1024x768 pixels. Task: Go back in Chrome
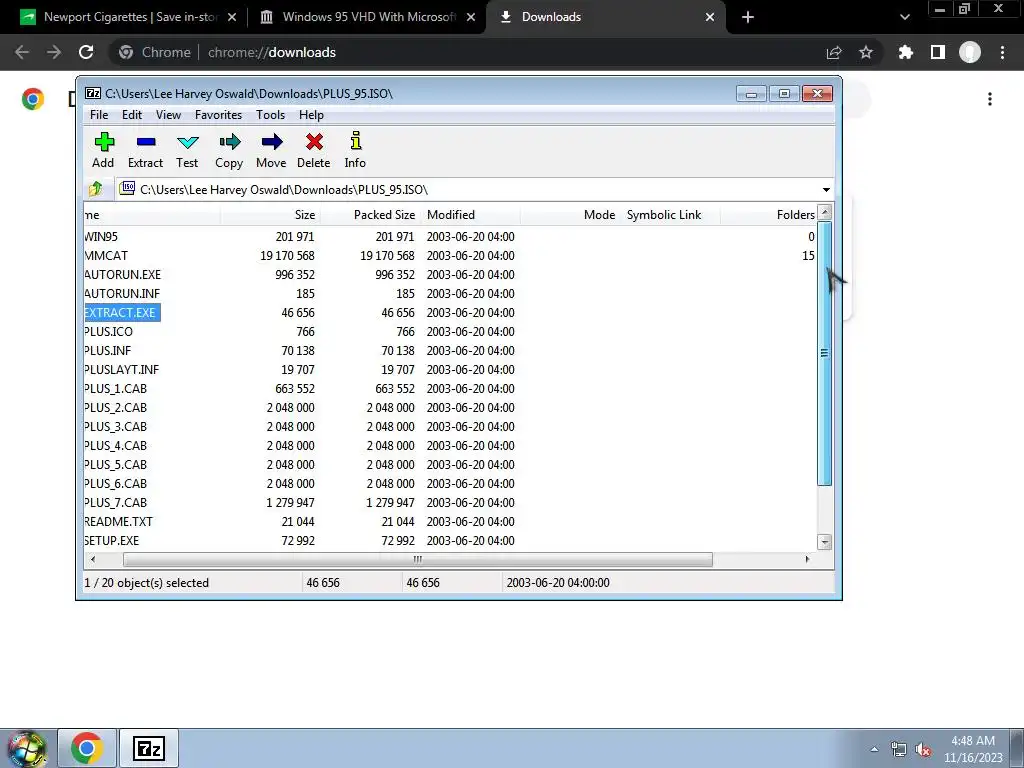pos(22,52)
